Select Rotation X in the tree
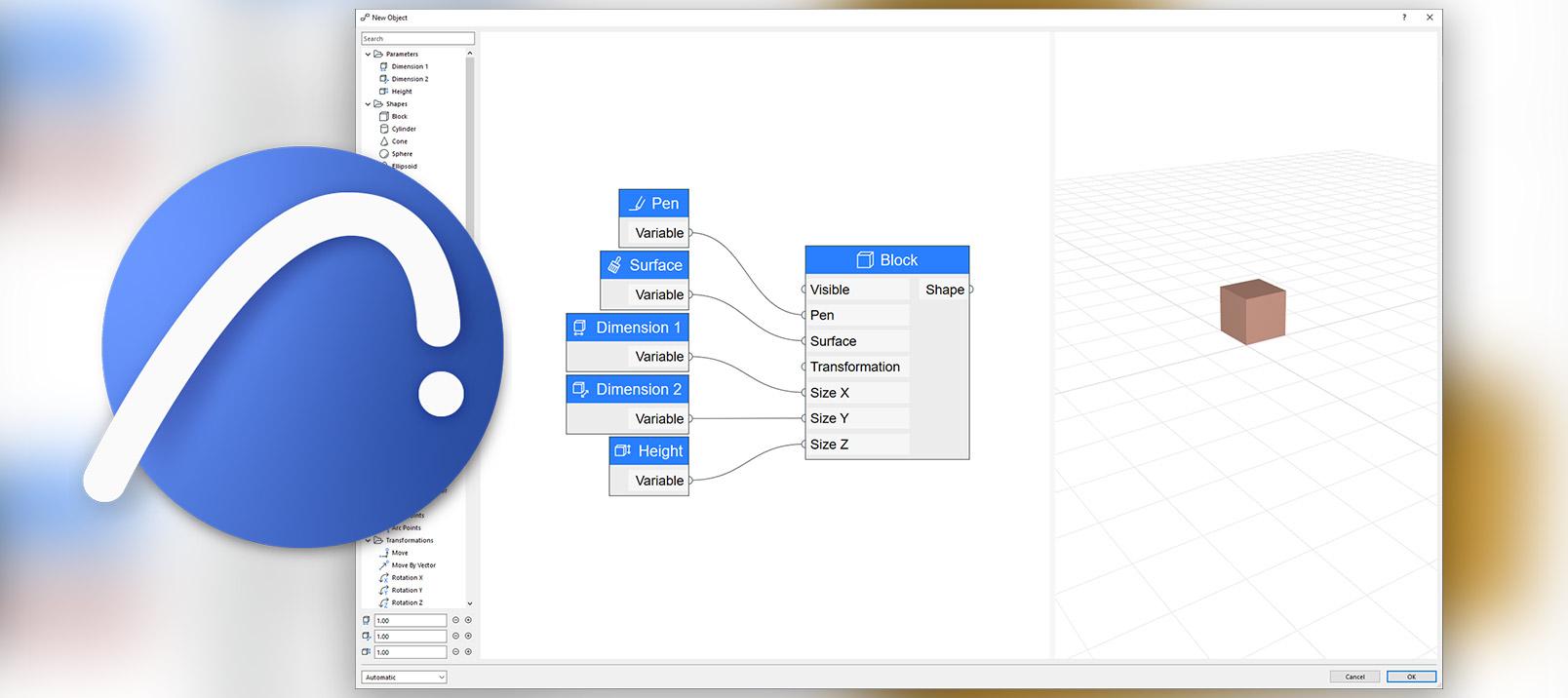 coord(401,578)
